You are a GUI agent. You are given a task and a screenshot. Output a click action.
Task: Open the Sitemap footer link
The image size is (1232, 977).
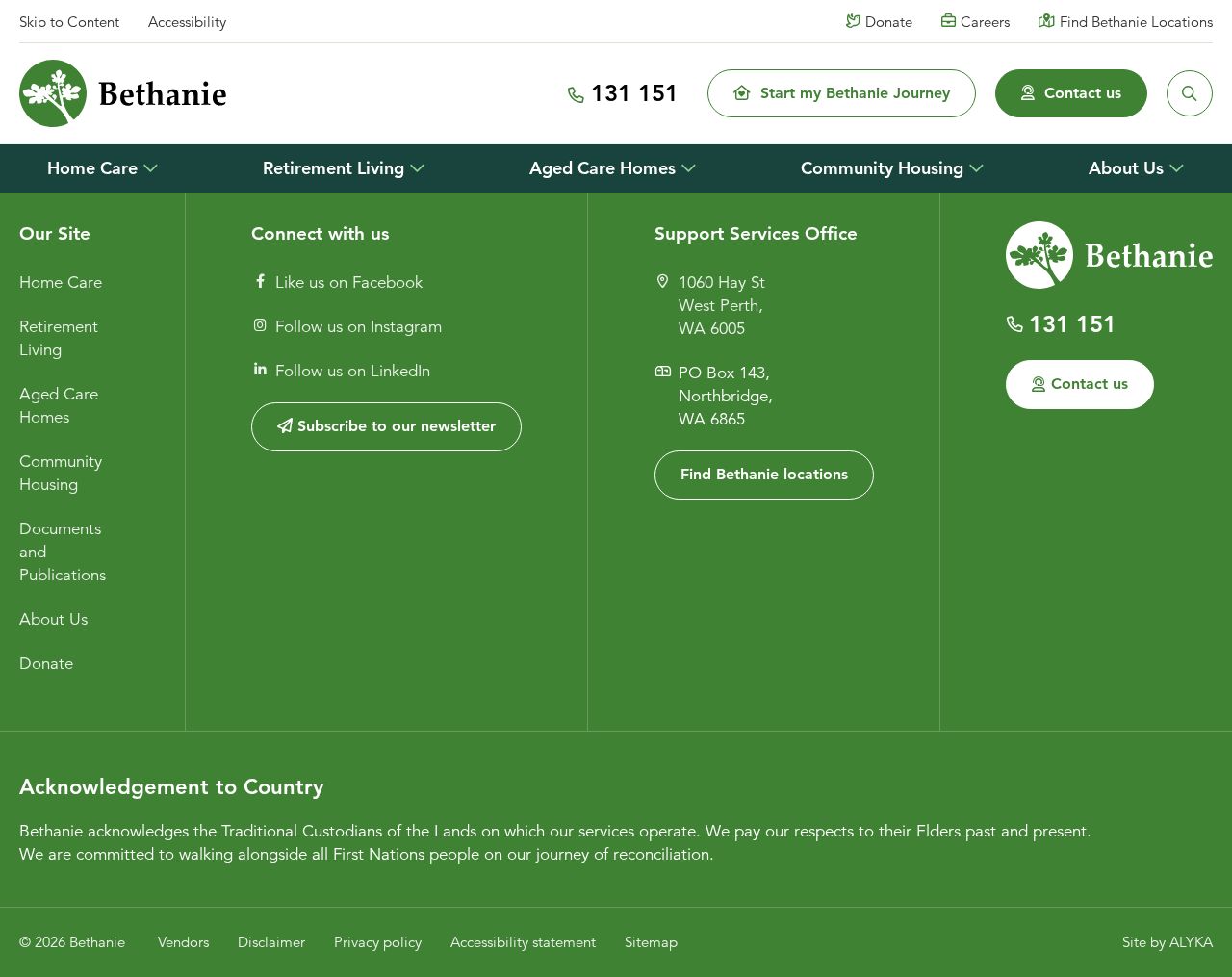[651, 942]
